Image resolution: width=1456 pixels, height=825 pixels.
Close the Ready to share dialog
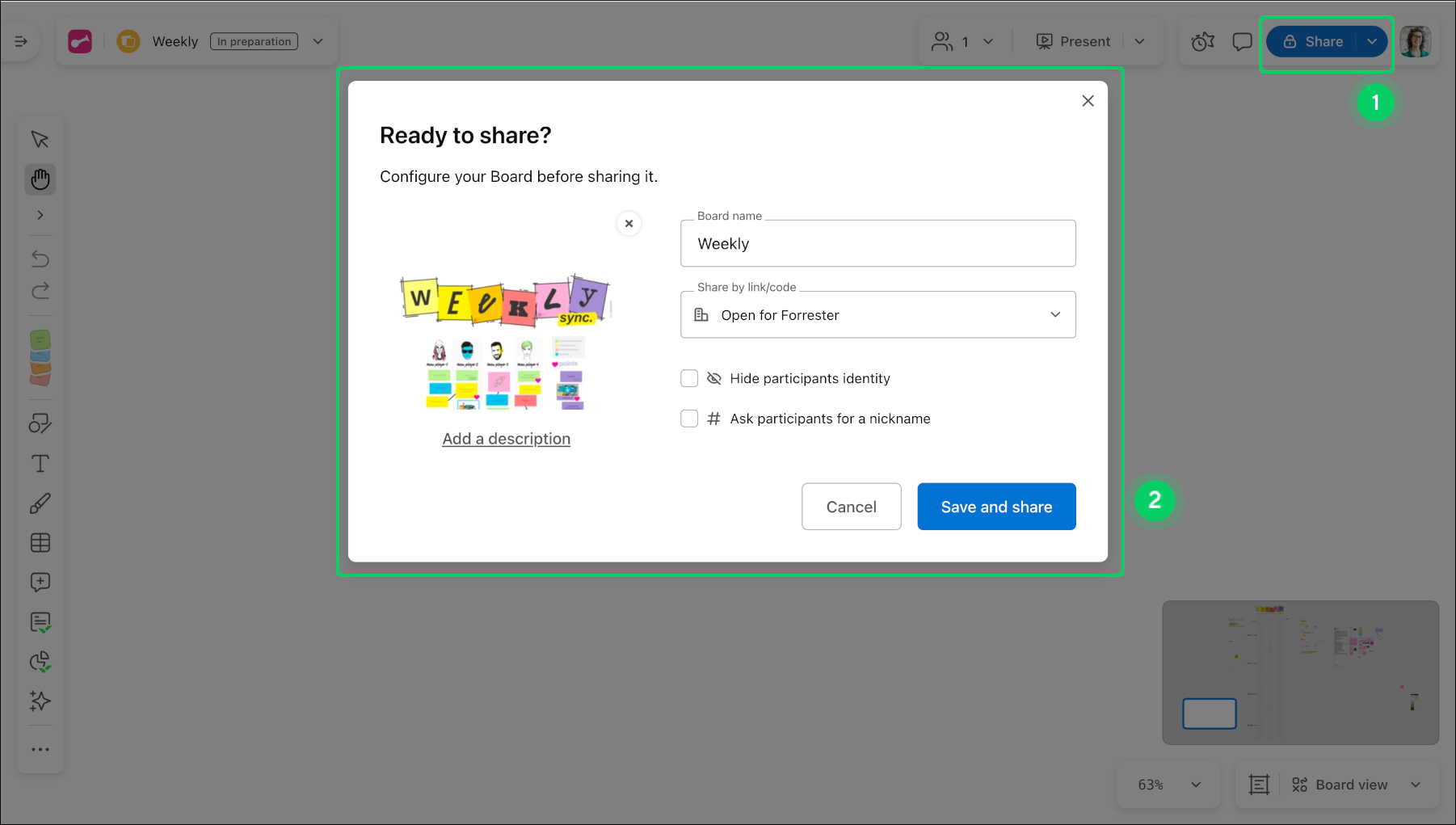1088,100
